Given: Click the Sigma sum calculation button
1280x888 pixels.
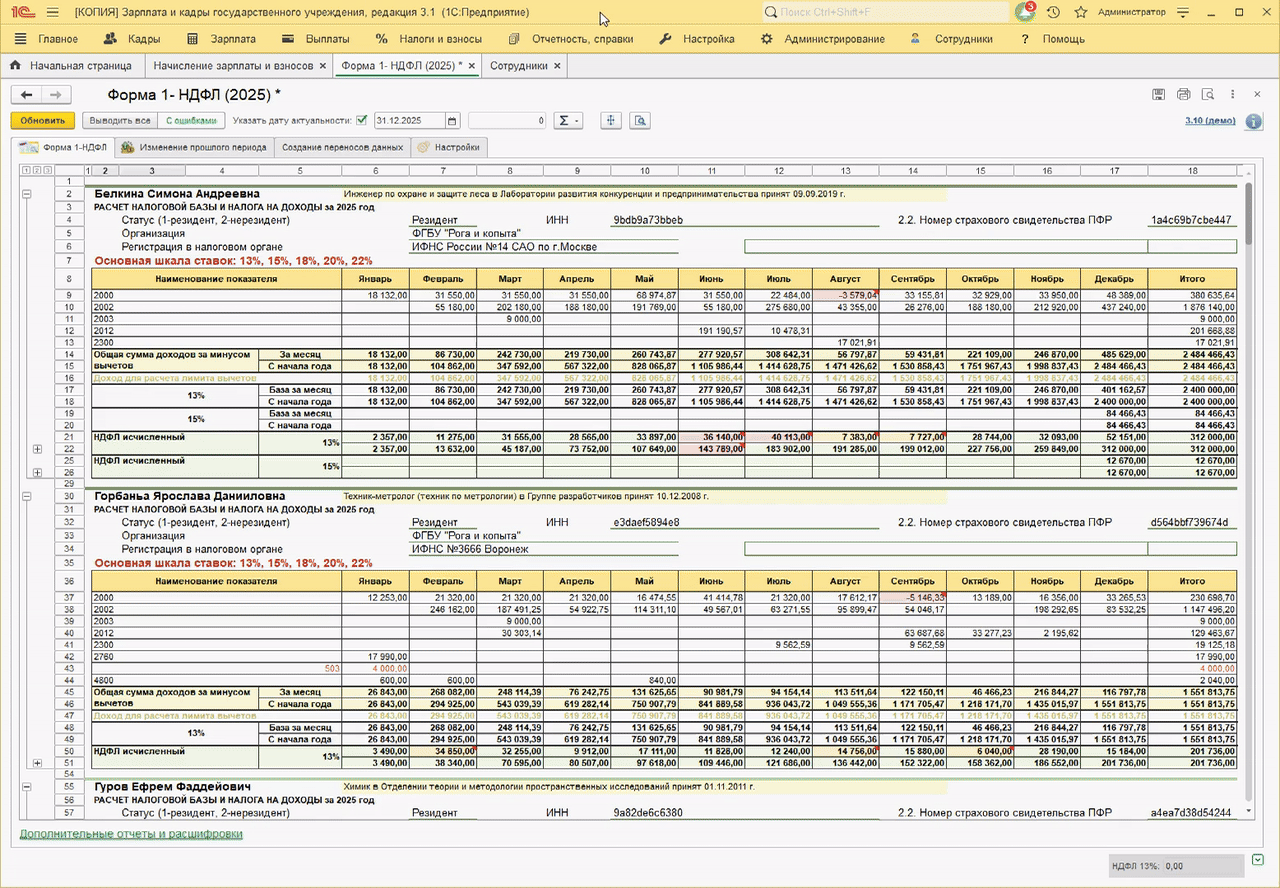Looking at the screenshot, I should tap(568, 121).
